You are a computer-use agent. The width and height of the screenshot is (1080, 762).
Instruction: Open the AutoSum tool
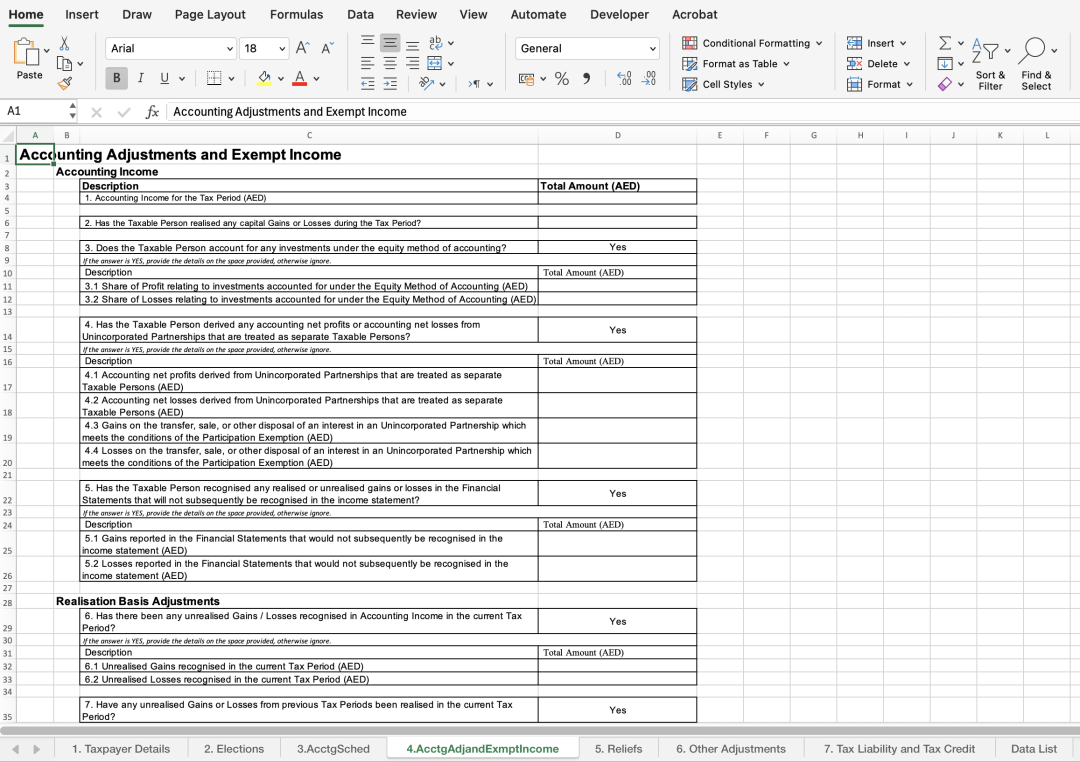pyautogui.click(x=946, y=43)
